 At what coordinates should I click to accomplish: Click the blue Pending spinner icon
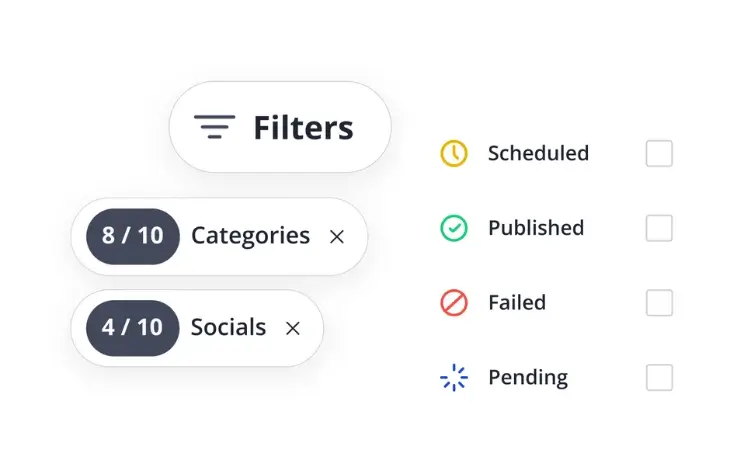coord(454,378)
